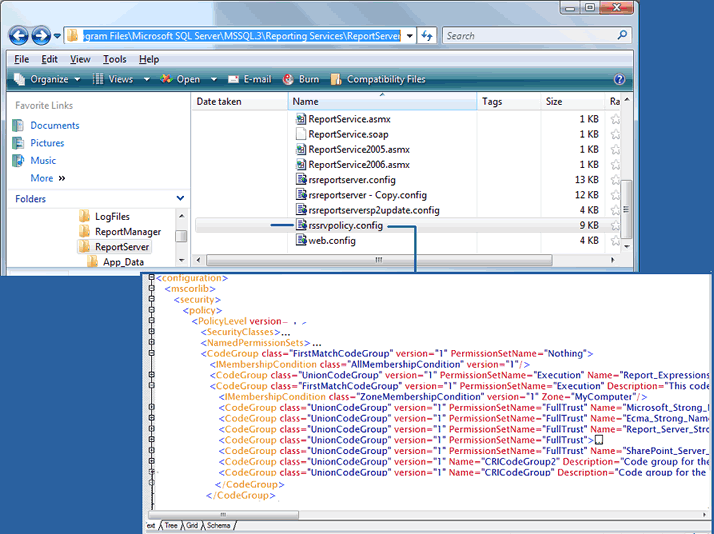Select web.config file icon

pos(301,240)
